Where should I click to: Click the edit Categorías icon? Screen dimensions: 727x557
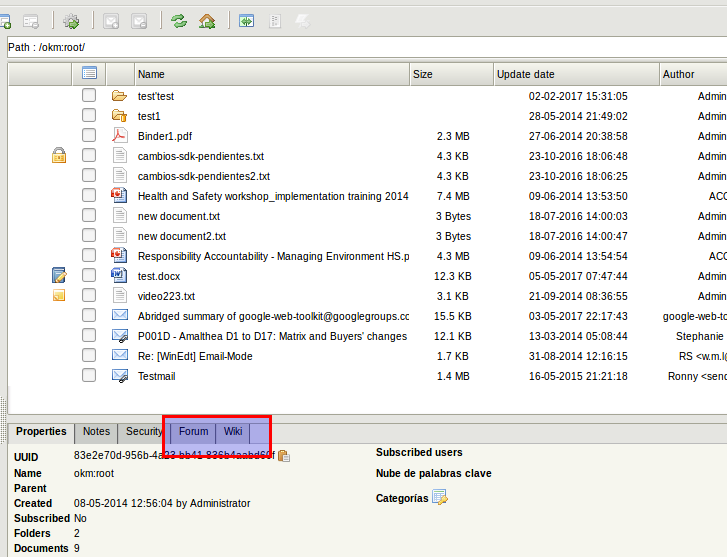click(440, 498)
